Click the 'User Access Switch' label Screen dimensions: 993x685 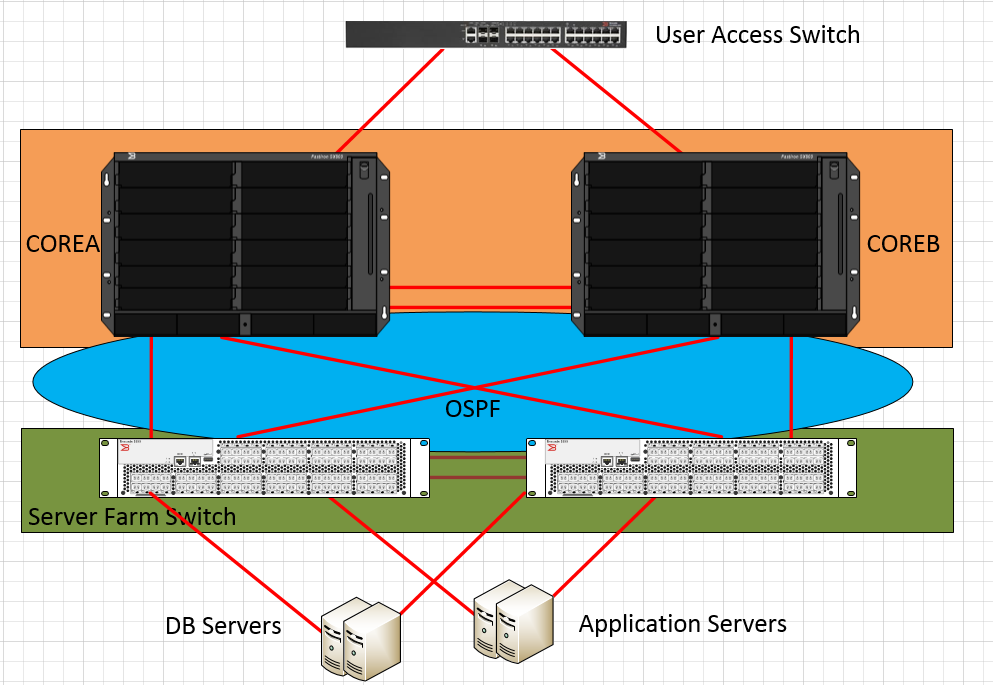(757, 35)
